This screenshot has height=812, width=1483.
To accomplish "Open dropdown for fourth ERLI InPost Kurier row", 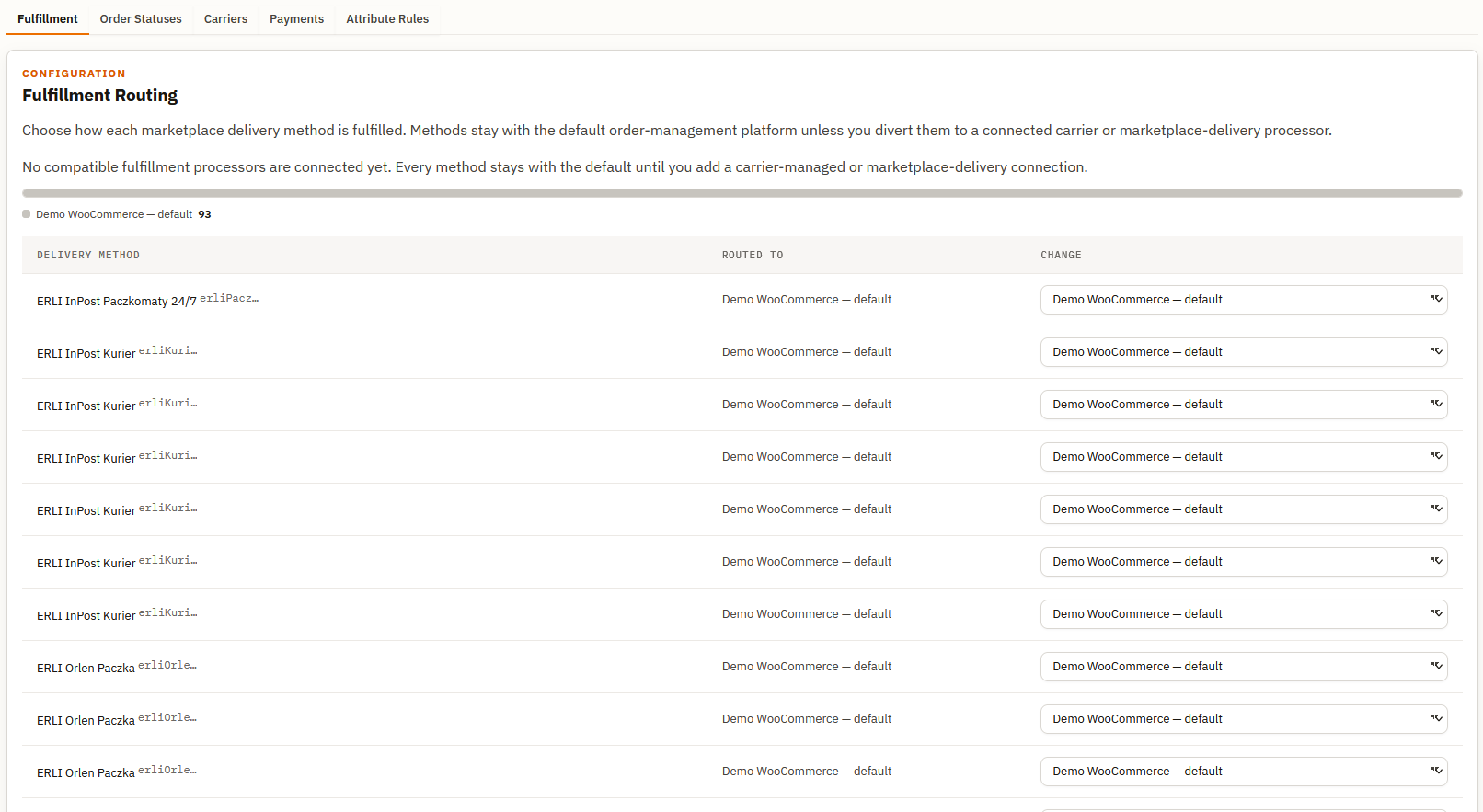I will pos(1244,509).
